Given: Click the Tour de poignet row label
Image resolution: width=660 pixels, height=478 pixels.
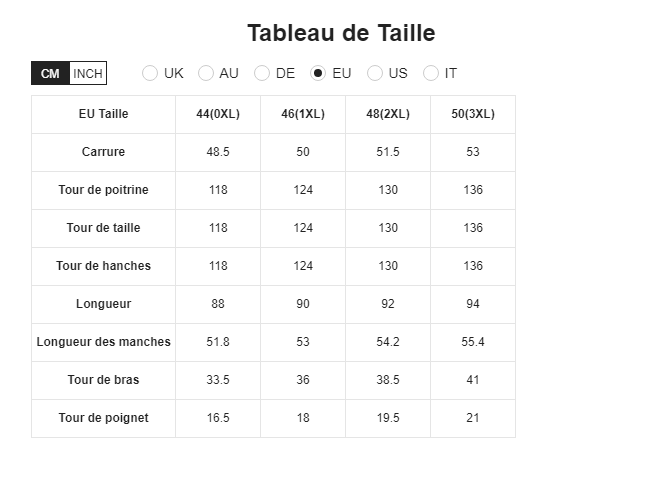Looking at the screenshot, I should click(104, 418).
